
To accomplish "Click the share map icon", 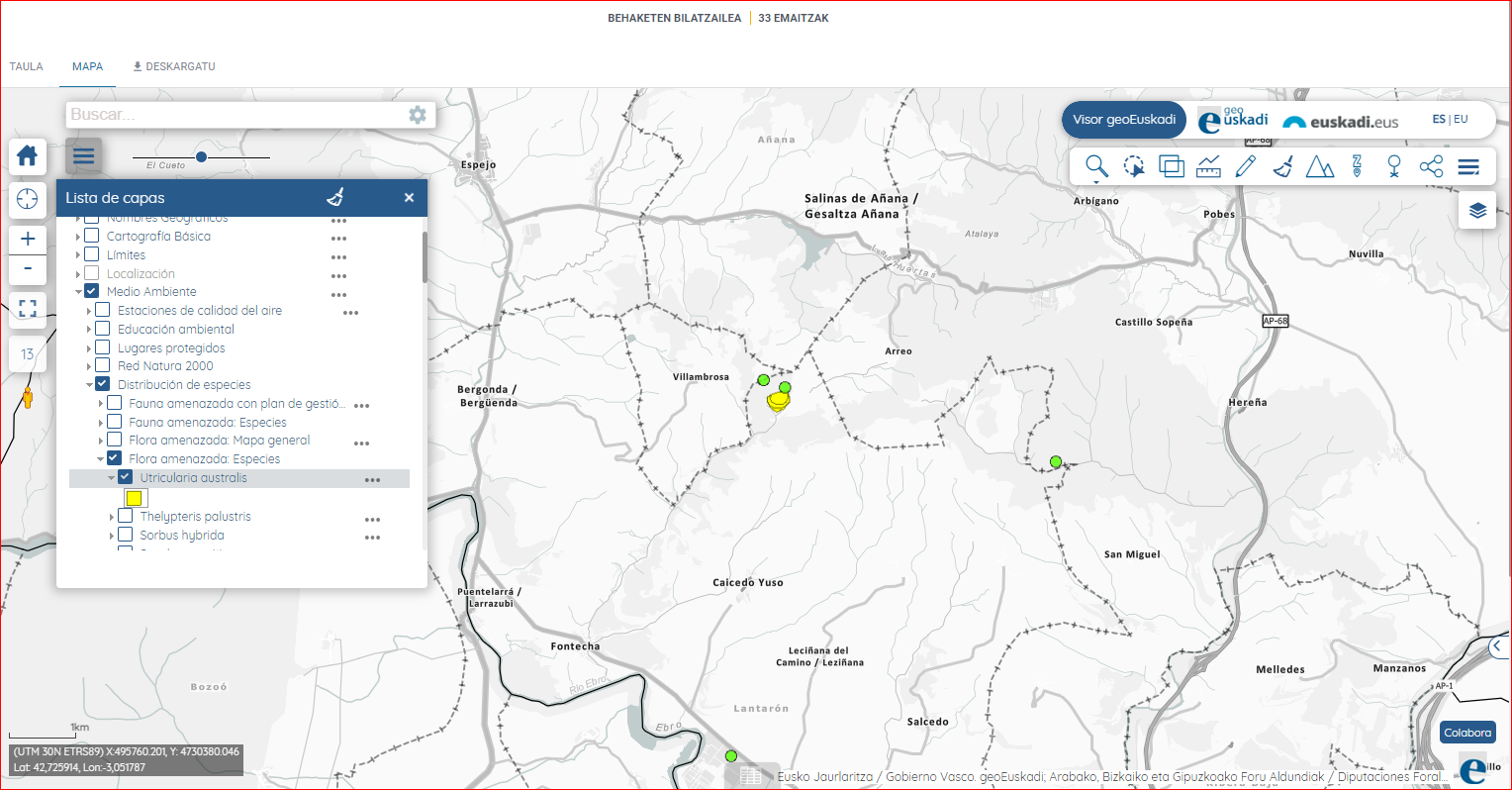I will tap(1431, 166).
